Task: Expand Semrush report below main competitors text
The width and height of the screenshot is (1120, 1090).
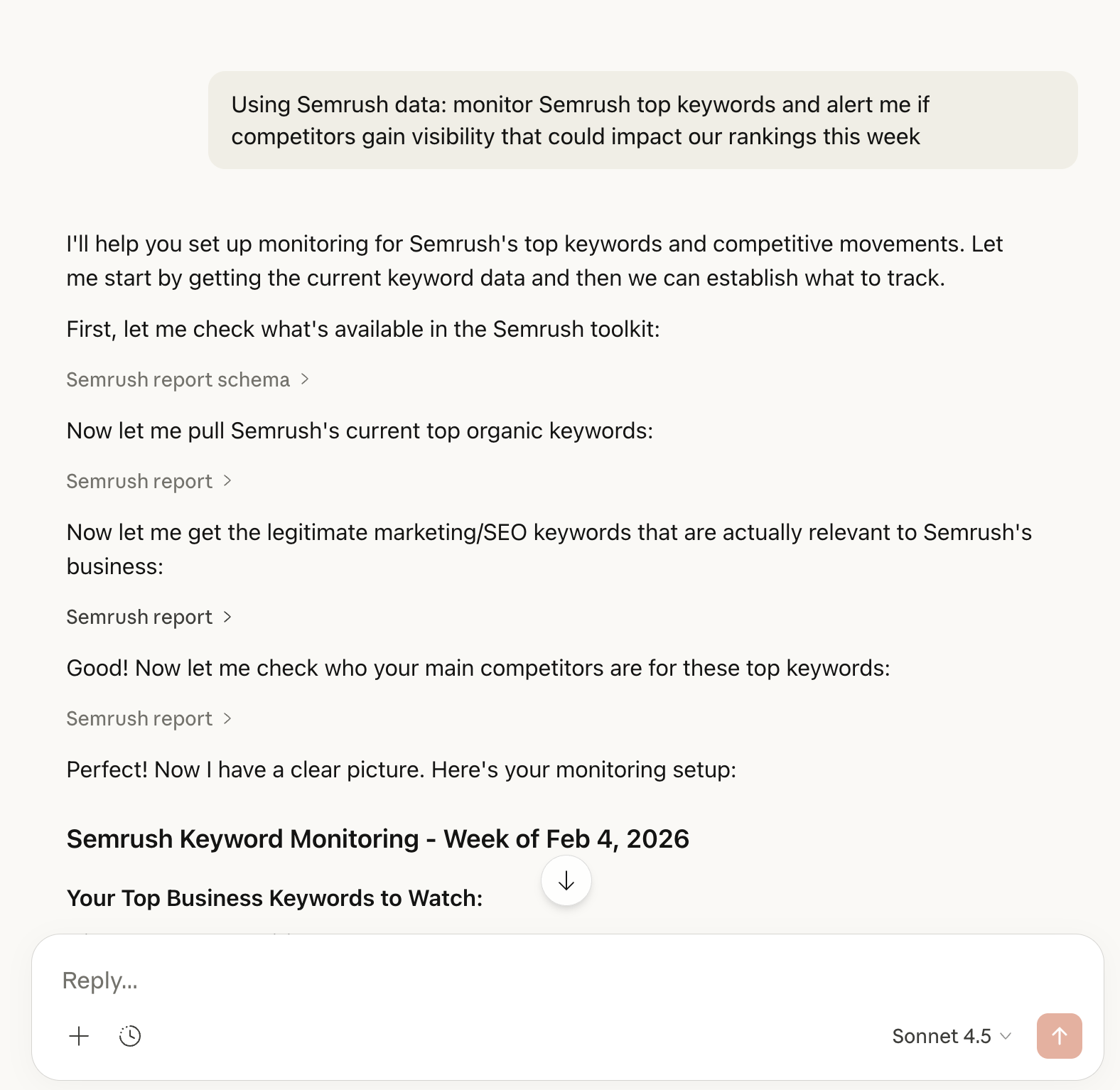Action: [x=139, y=718]
